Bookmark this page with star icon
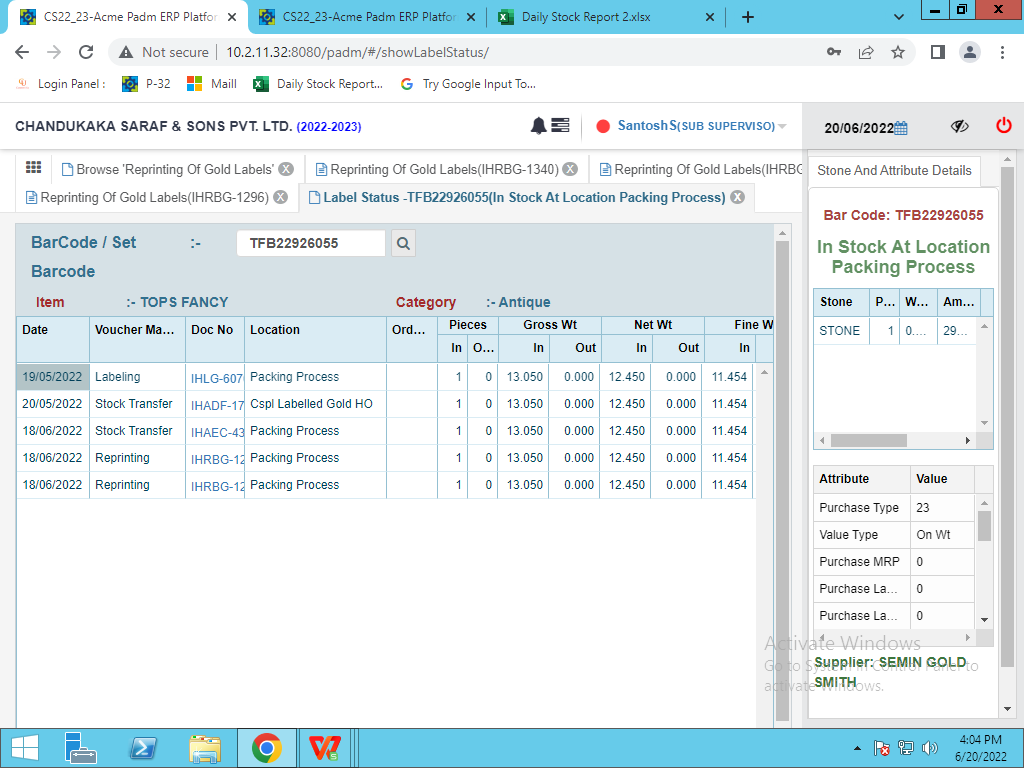Image resolution: width=1024 pixels, height=768 pixels. pyautogui.click(x=898, y=52)
